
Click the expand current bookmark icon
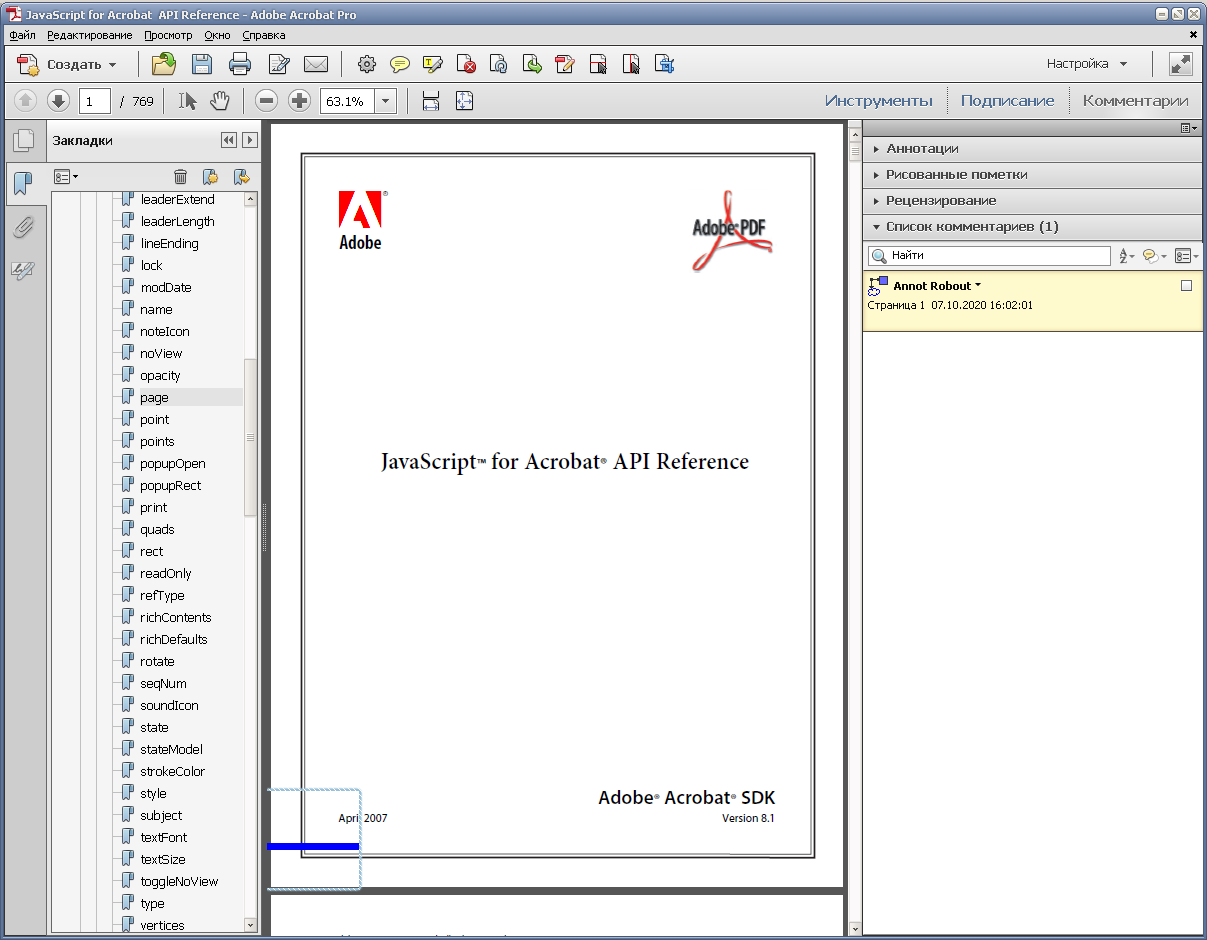(241, 177)
